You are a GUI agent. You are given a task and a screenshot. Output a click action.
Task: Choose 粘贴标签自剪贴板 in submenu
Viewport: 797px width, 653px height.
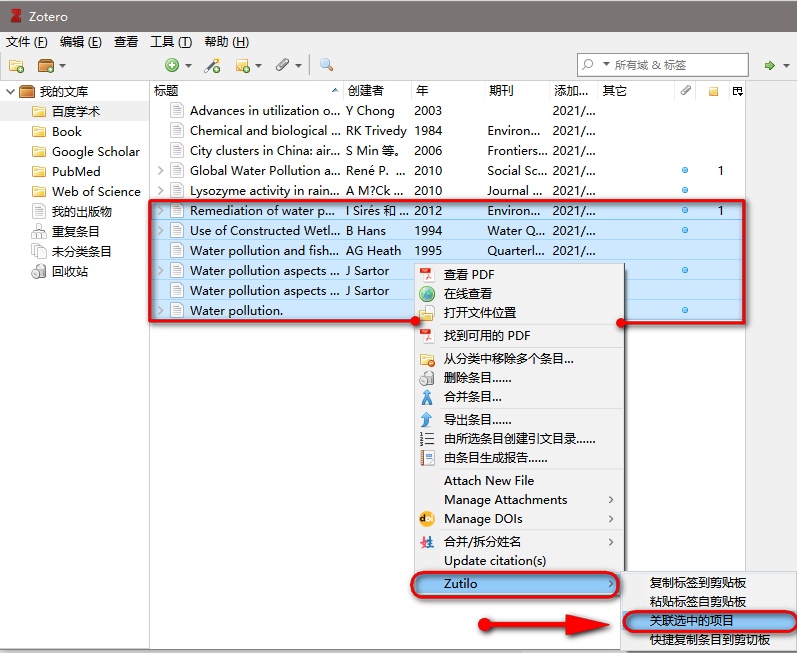(x=709, y=602)
